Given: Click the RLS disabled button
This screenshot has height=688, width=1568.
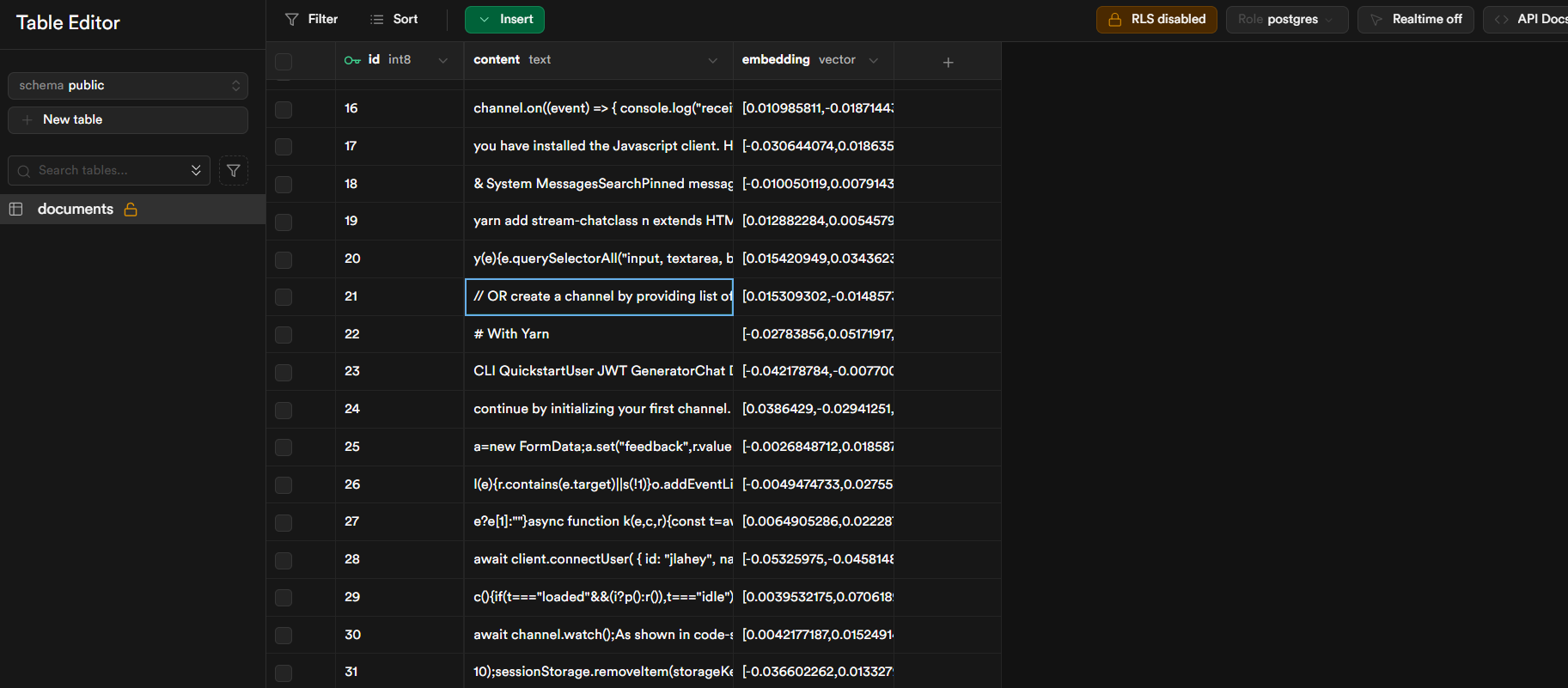Looking at the screenshot, I should 1156,19.
